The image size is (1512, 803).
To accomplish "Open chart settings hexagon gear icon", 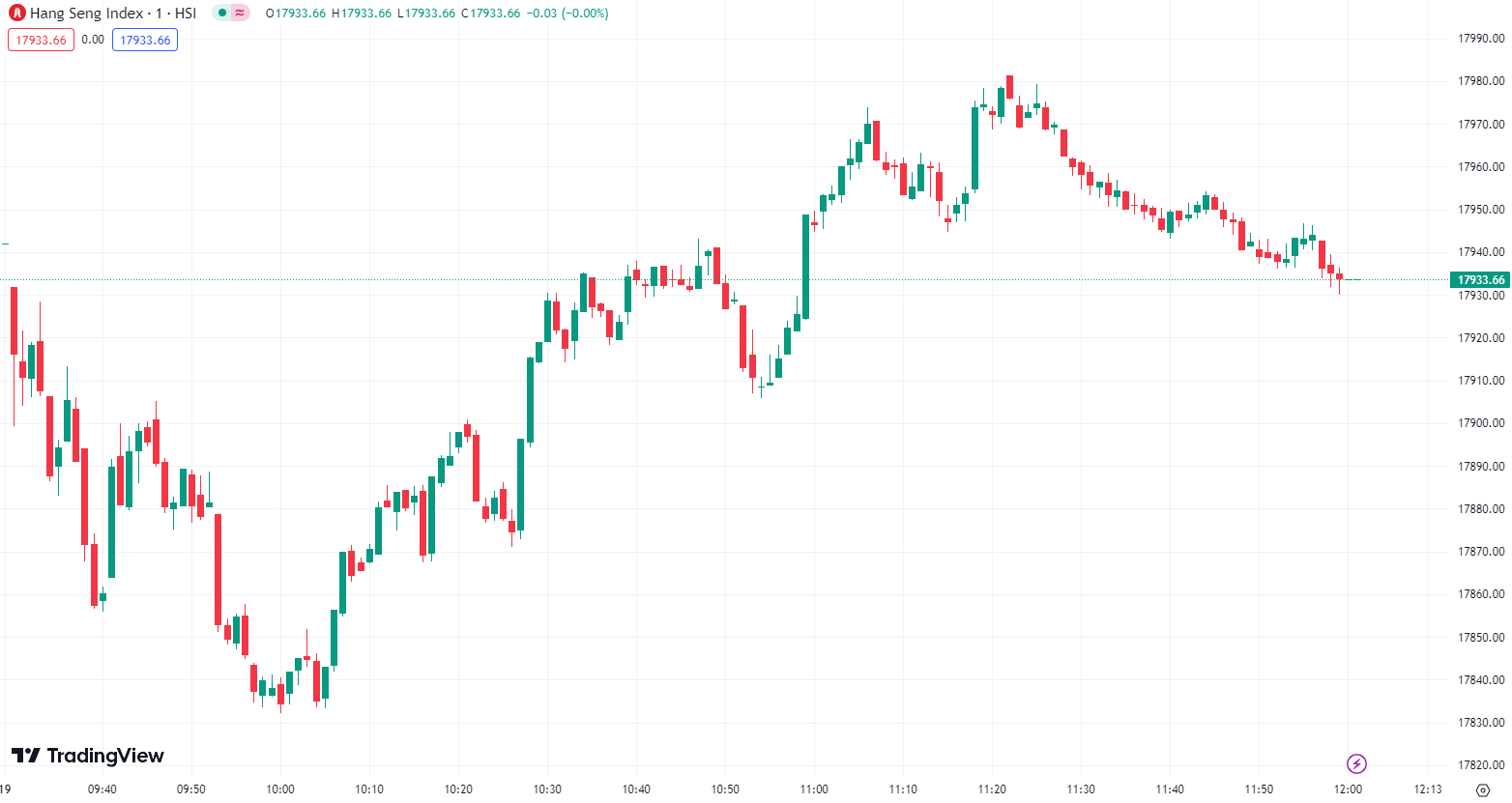I will point(1483,789).
